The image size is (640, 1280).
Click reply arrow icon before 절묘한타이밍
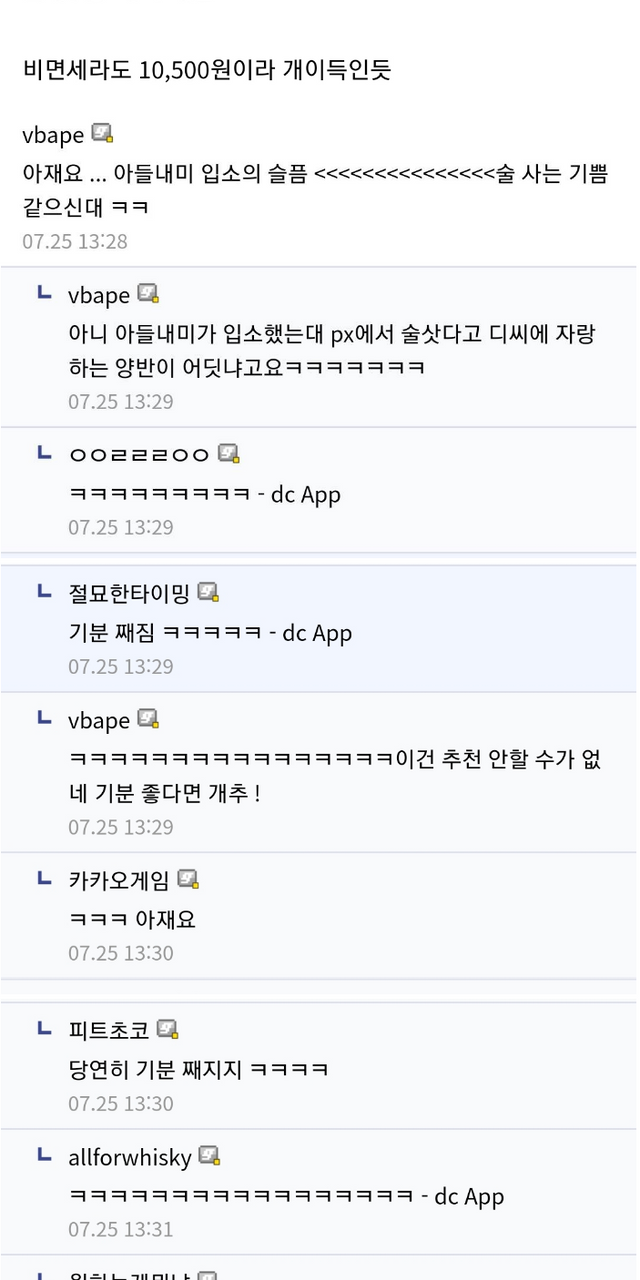[x=44, y=592]
